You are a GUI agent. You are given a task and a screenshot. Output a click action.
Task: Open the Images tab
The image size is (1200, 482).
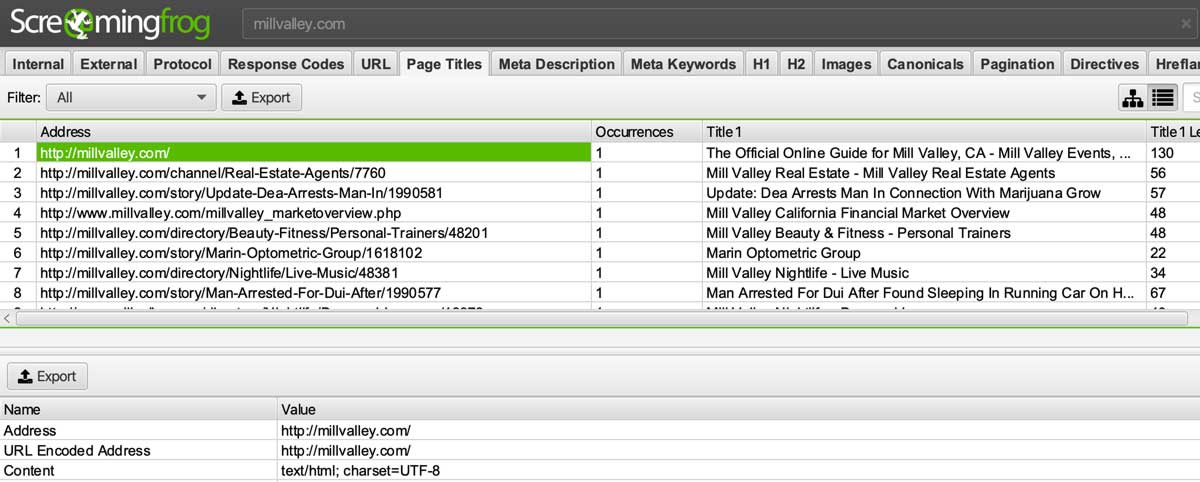845,64
